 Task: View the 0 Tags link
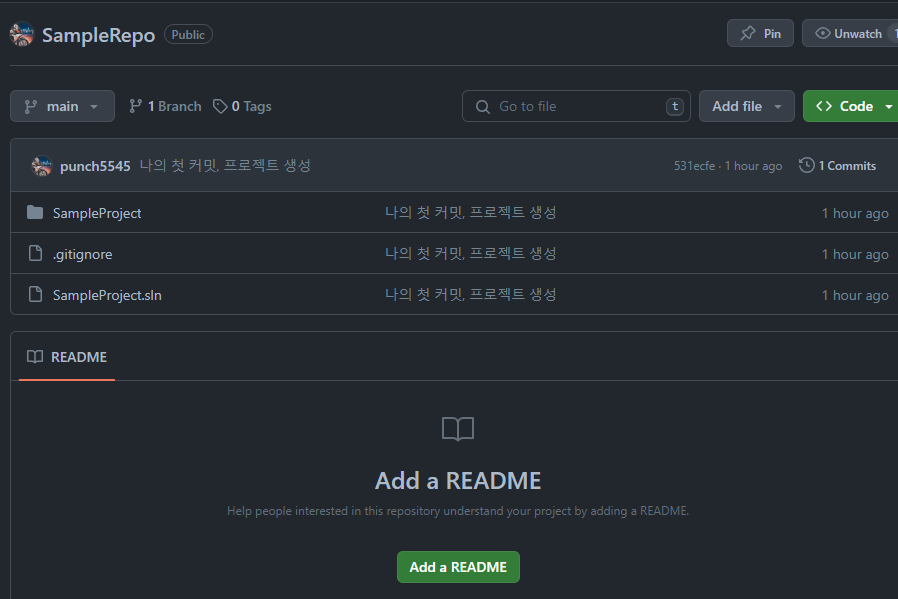(x=243, y=106)
